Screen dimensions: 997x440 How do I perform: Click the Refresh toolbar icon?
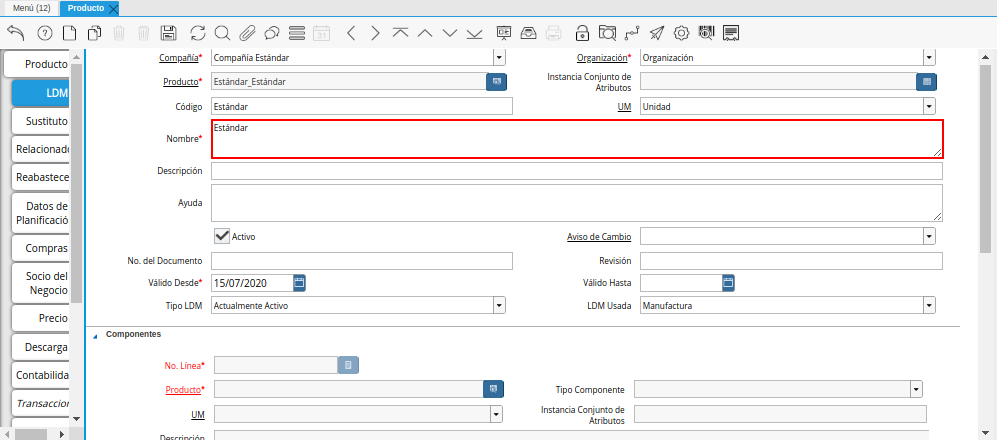[197, 33]
